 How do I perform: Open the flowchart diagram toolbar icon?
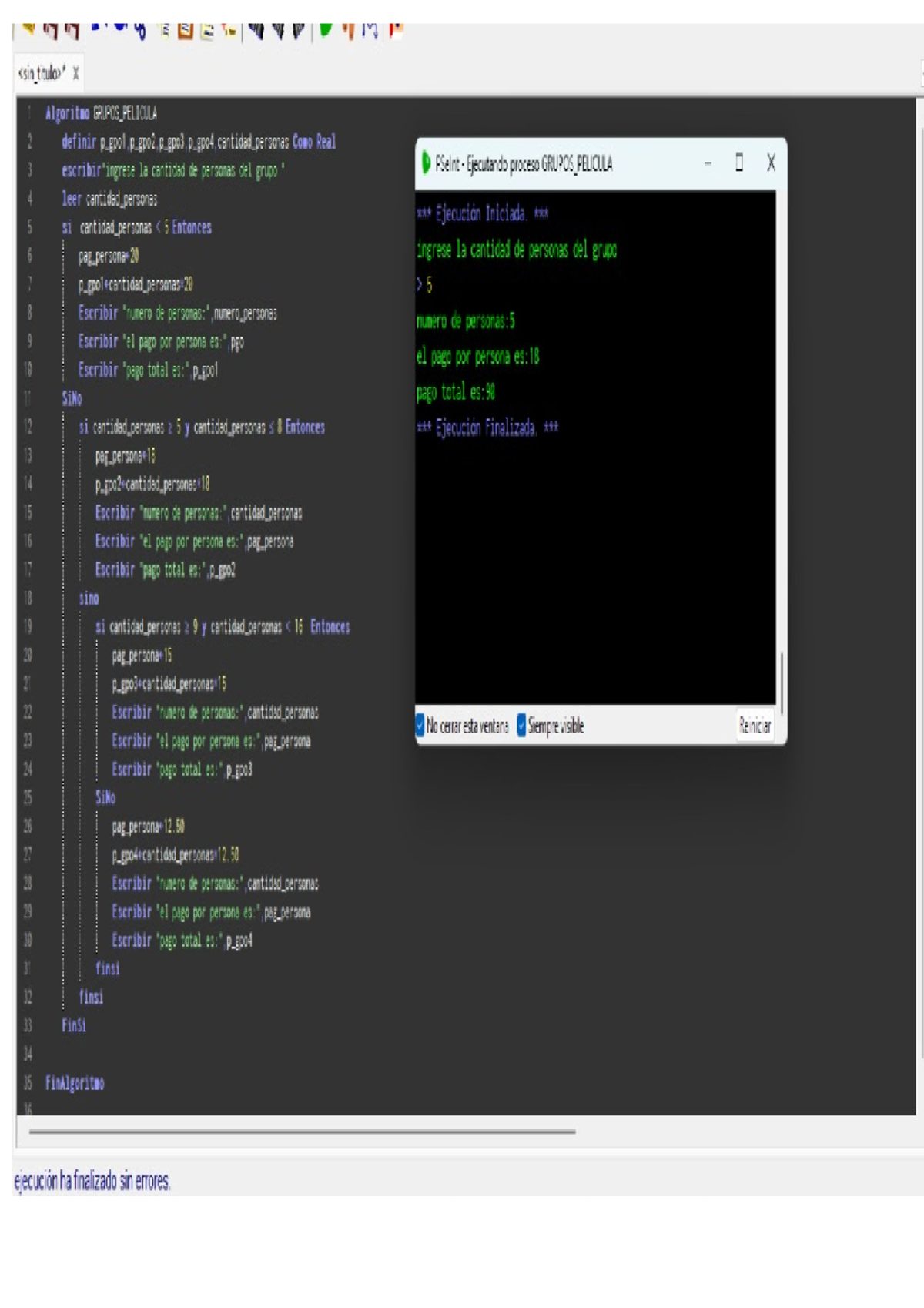click(x=370, y=29)
